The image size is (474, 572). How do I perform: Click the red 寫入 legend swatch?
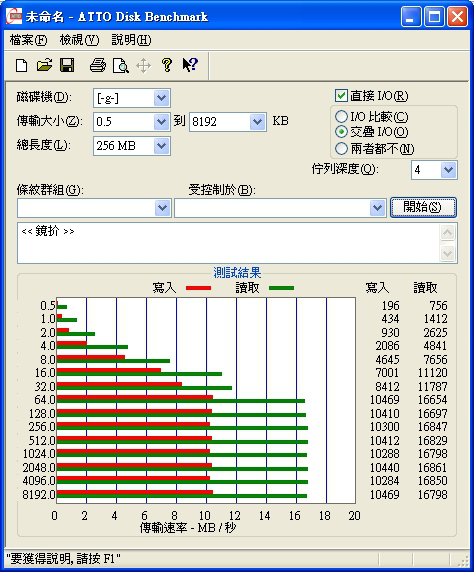199,288
